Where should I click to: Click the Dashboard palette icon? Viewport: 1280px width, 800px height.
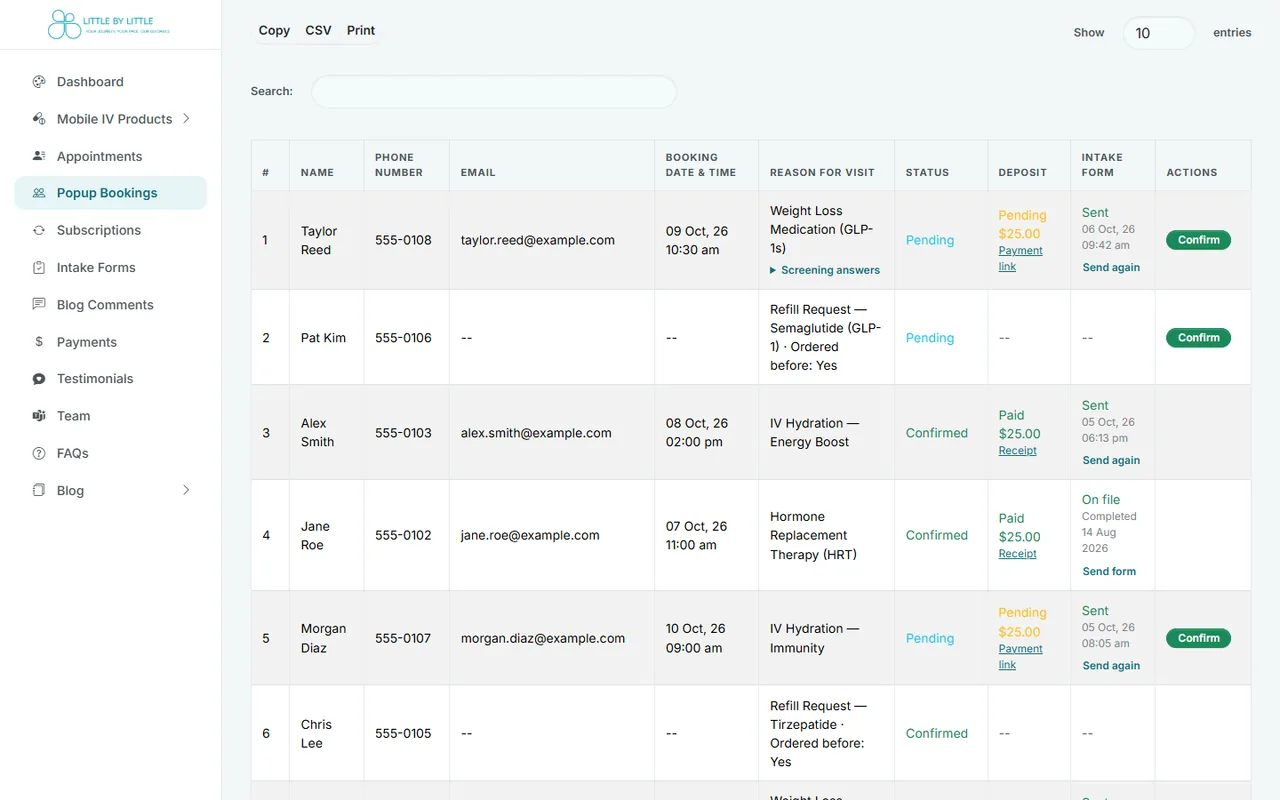39,82
